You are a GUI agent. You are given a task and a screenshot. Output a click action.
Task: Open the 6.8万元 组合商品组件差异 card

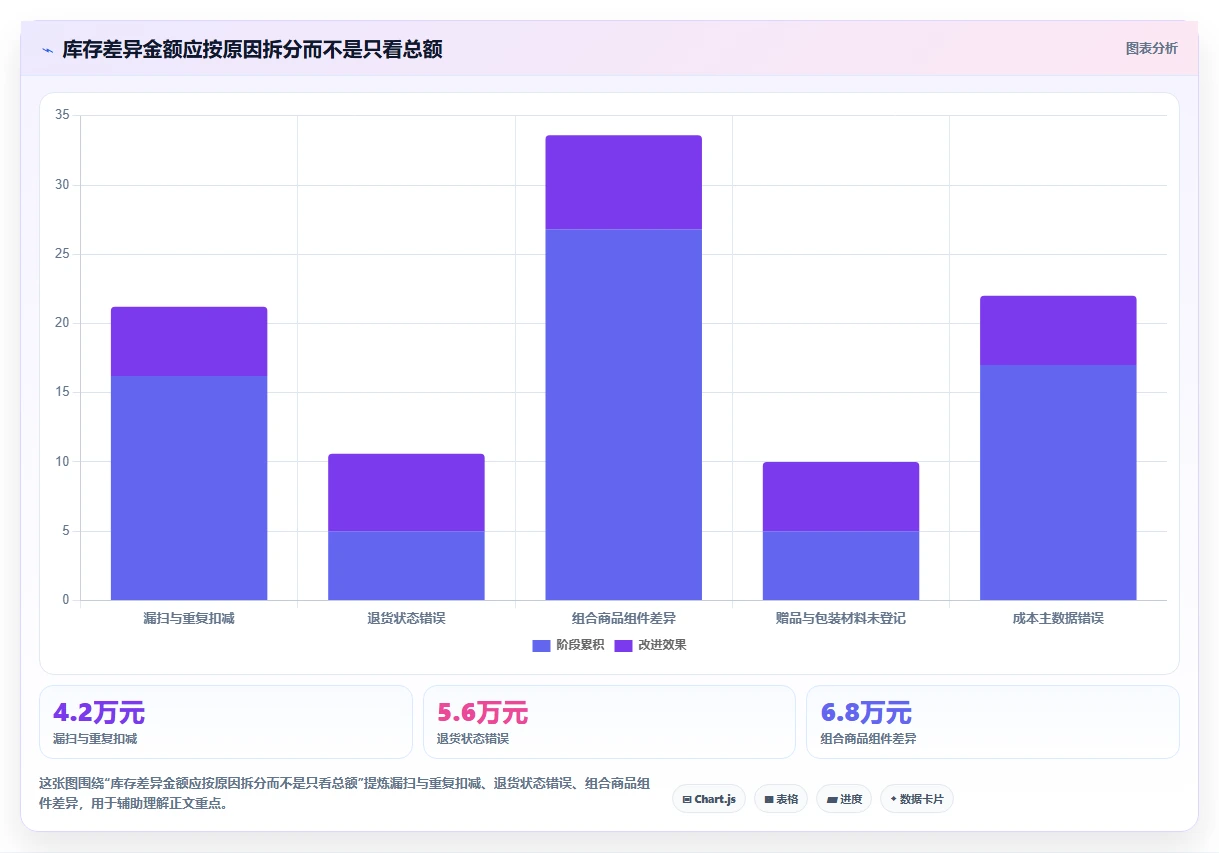pos(993,722)
